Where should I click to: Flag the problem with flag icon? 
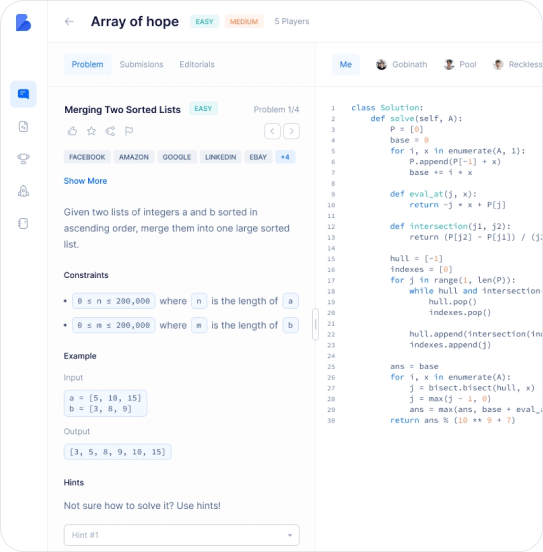point(129,131)
